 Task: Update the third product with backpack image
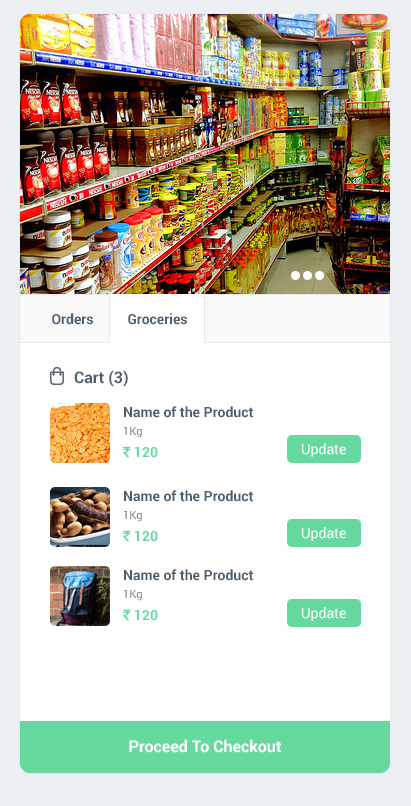point(324,613)
